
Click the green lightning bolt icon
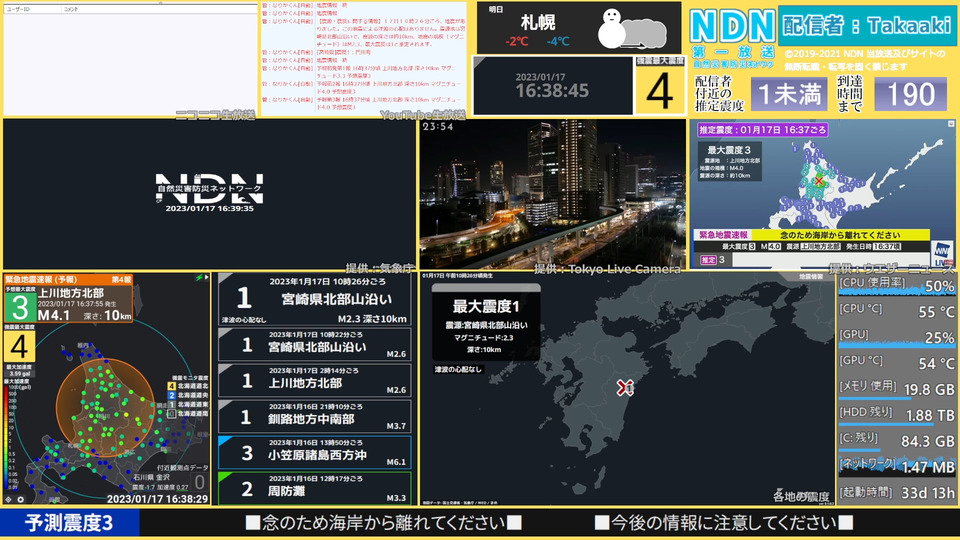pos(199,278)
